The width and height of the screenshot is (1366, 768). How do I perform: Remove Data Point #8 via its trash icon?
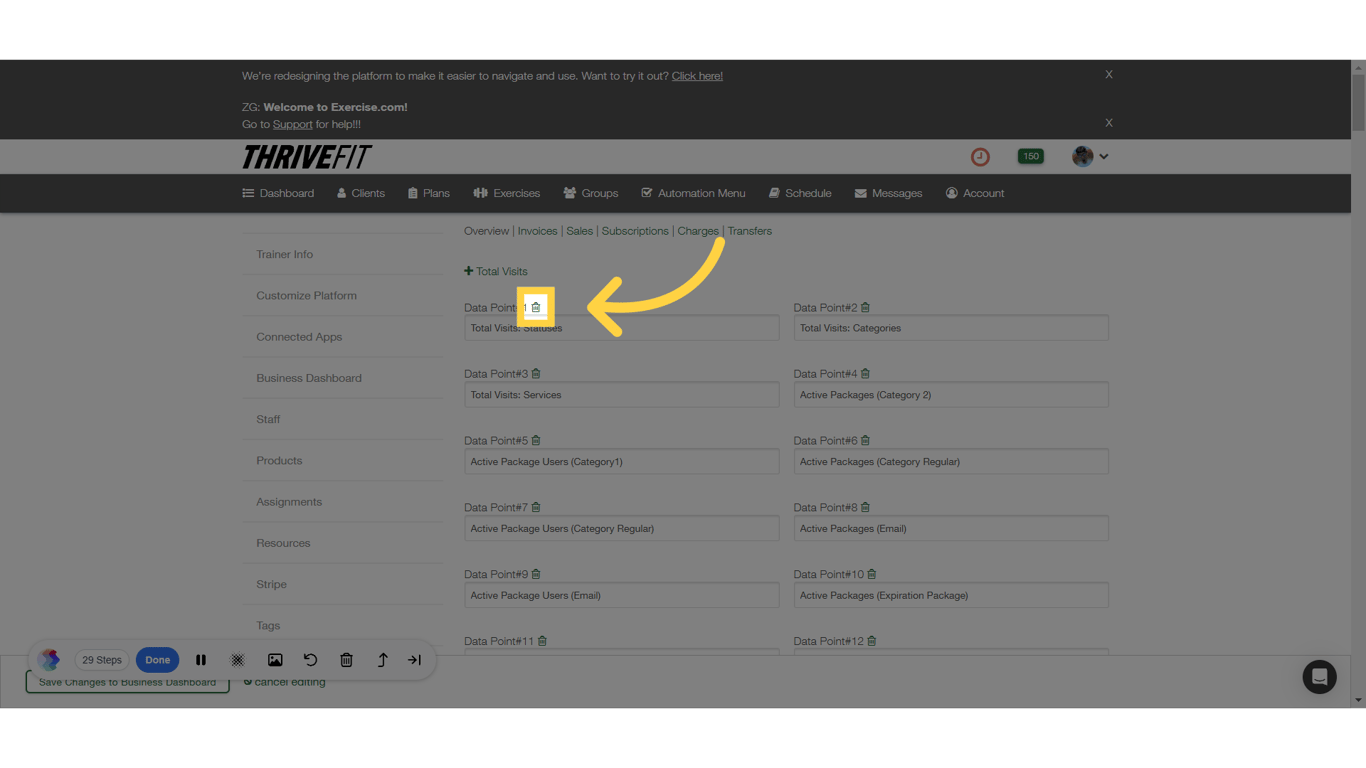pos(865,507)
